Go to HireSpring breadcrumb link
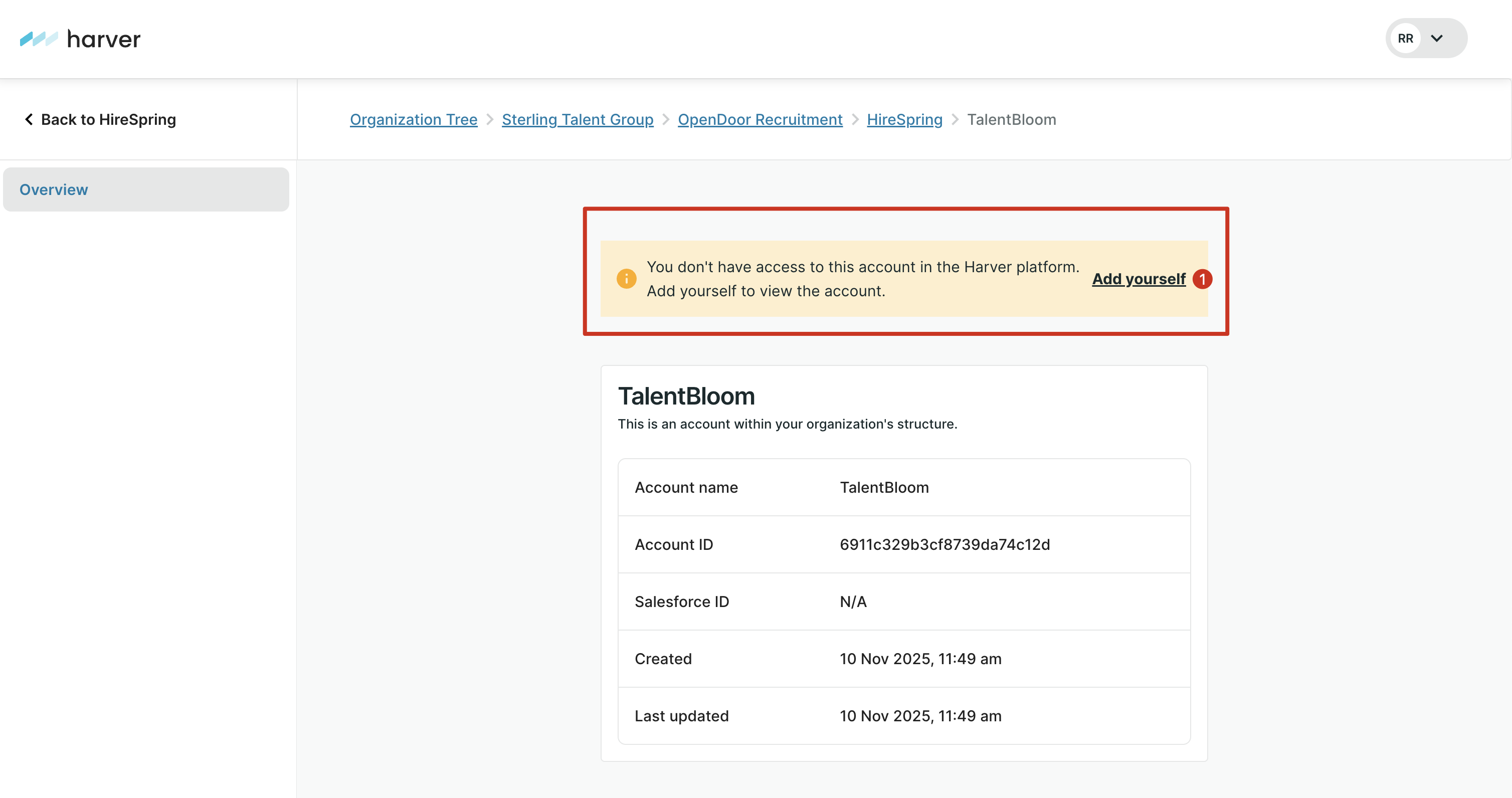This screenshot has width=1512, height=798. tap(904, 120)
